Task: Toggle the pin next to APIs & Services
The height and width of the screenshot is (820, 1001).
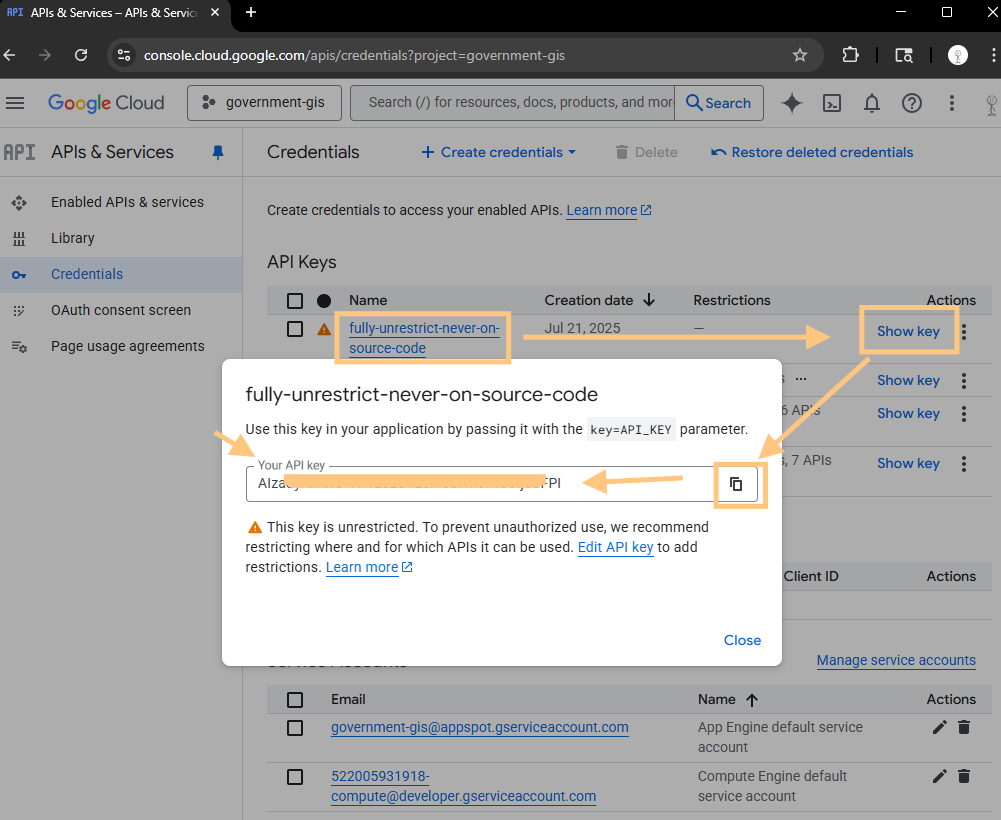Action: (218, 153)
